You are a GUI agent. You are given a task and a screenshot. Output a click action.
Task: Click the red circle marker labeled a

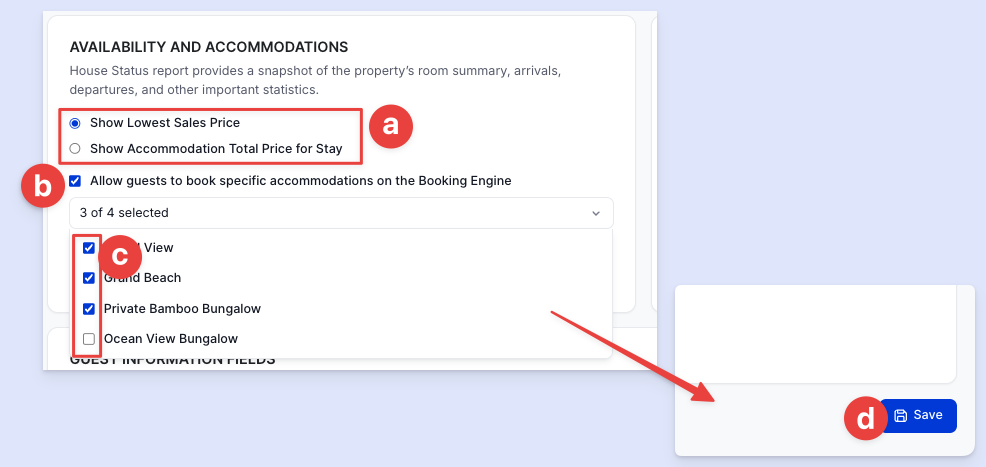391,126
